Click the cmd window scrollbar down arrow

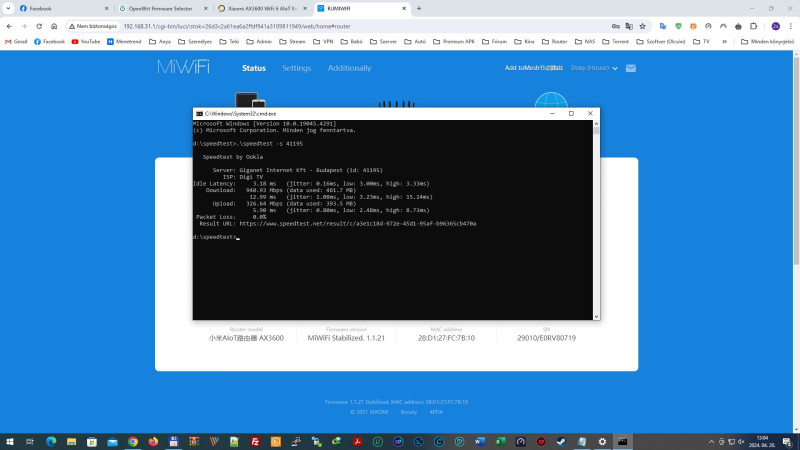[x=596, y=316]
